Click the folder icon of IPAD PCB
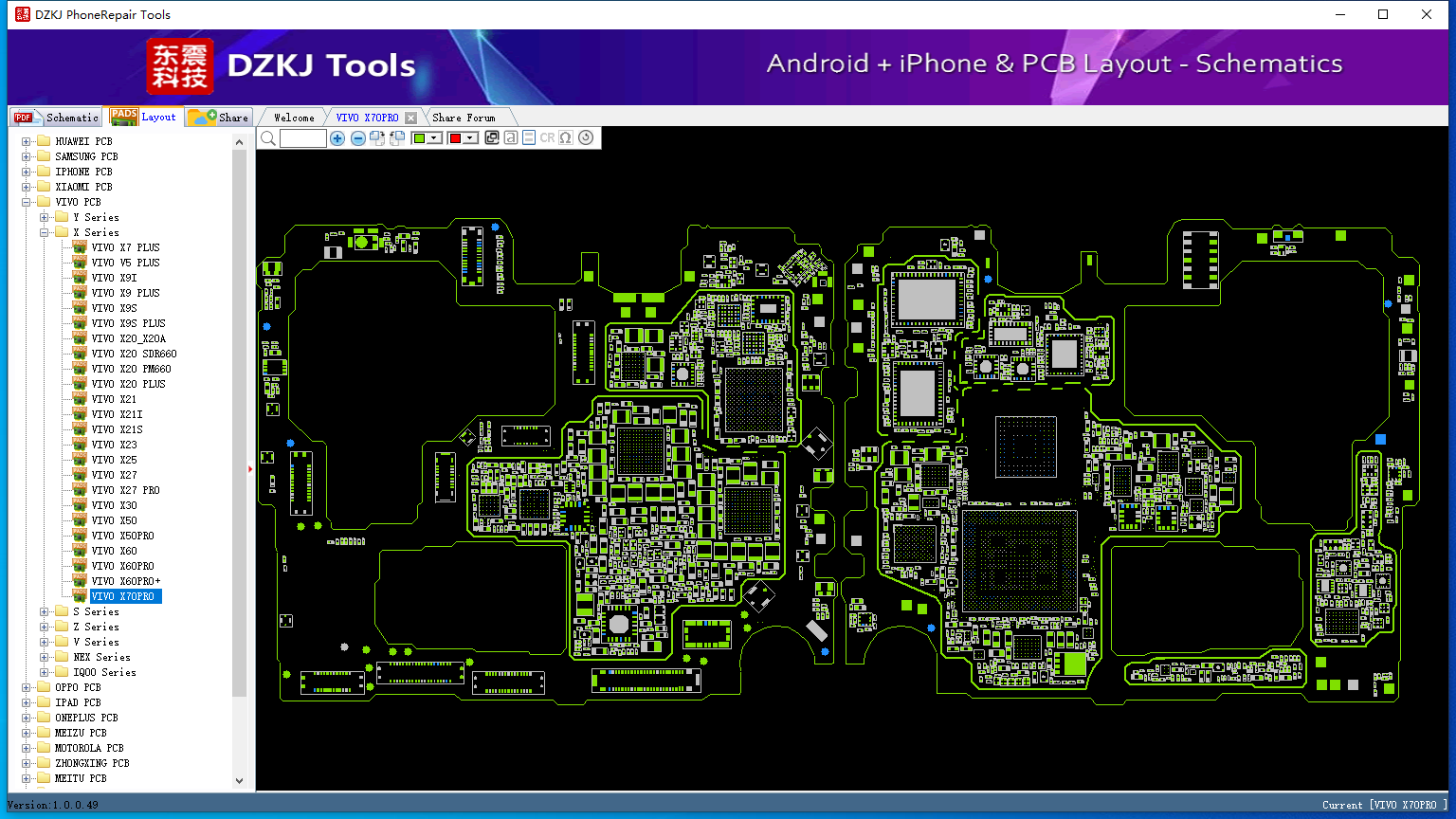This screenshot has height=819, width=1456. coord(44,702)
